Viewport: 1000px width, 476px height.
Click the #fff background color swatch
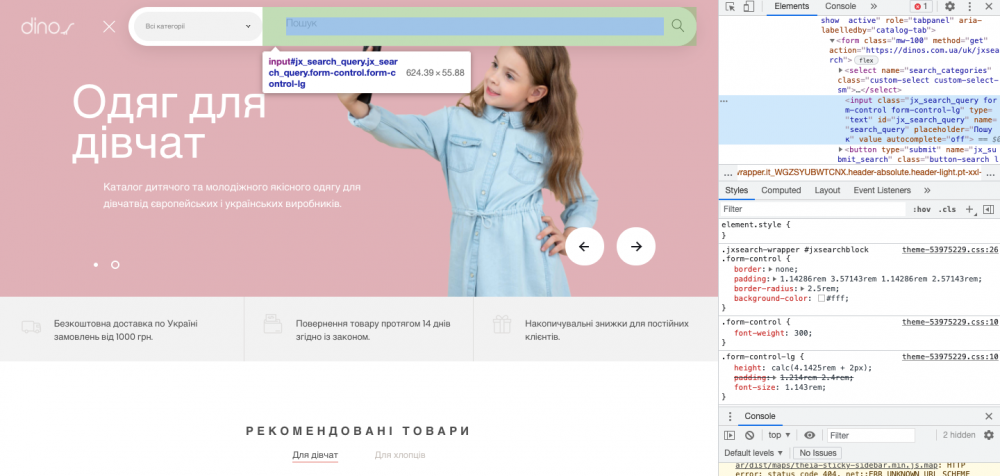click(822, 299)
